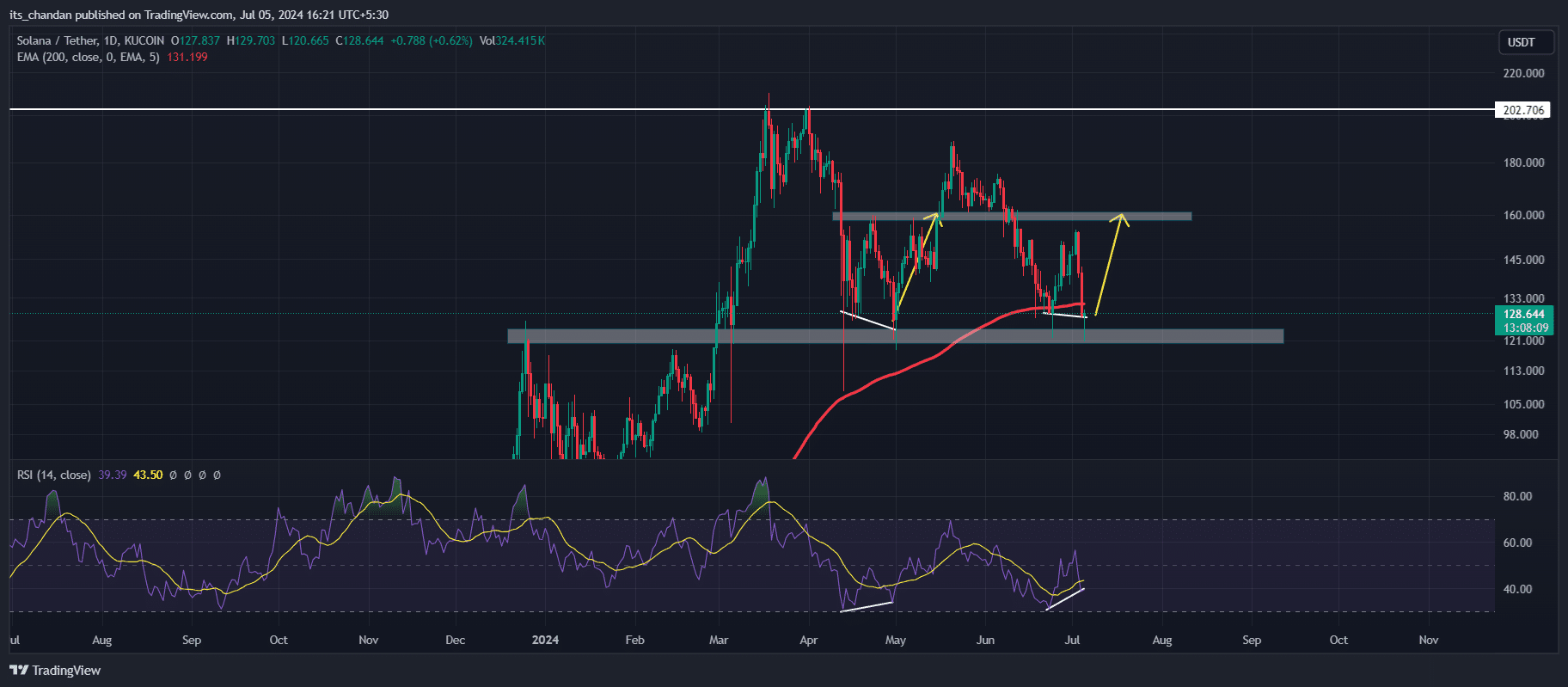Click the current price tag 128.644
Image resolution: width=1568 pixels, height=687 pixels.
(x=1524, y=314)
